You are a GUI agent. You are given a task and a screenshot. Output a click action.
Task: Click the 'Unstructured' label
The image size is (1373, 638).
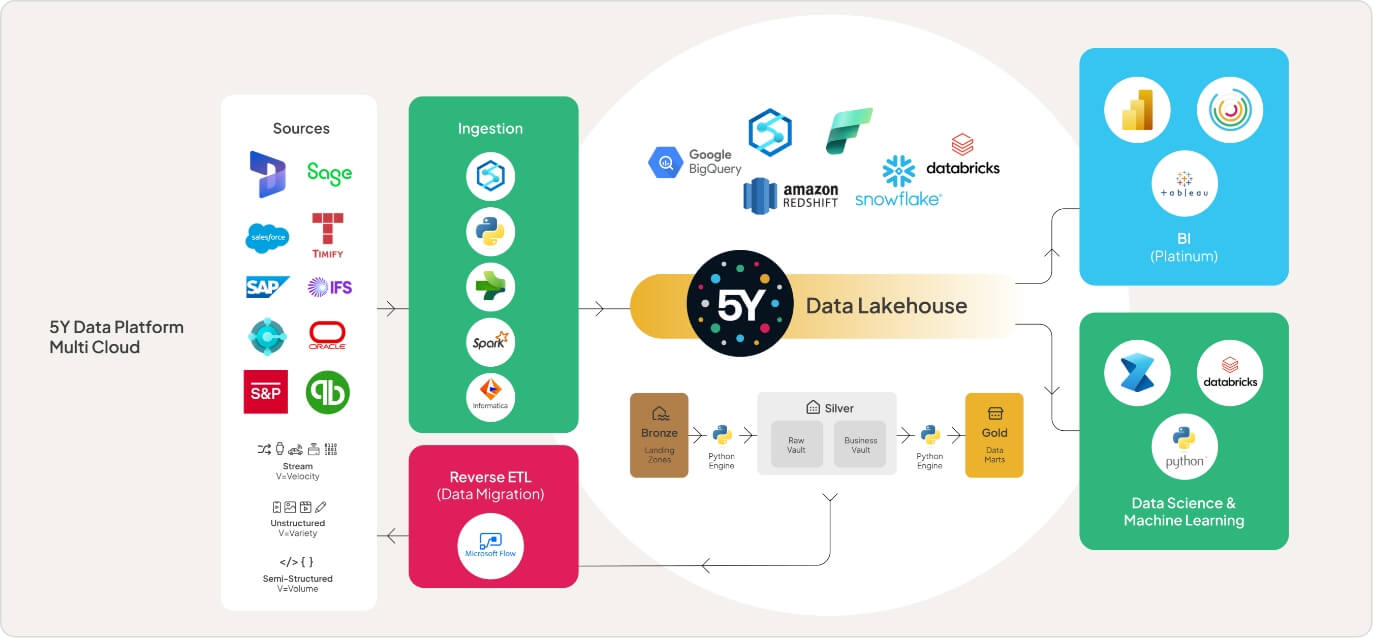[x=298, y=523]
